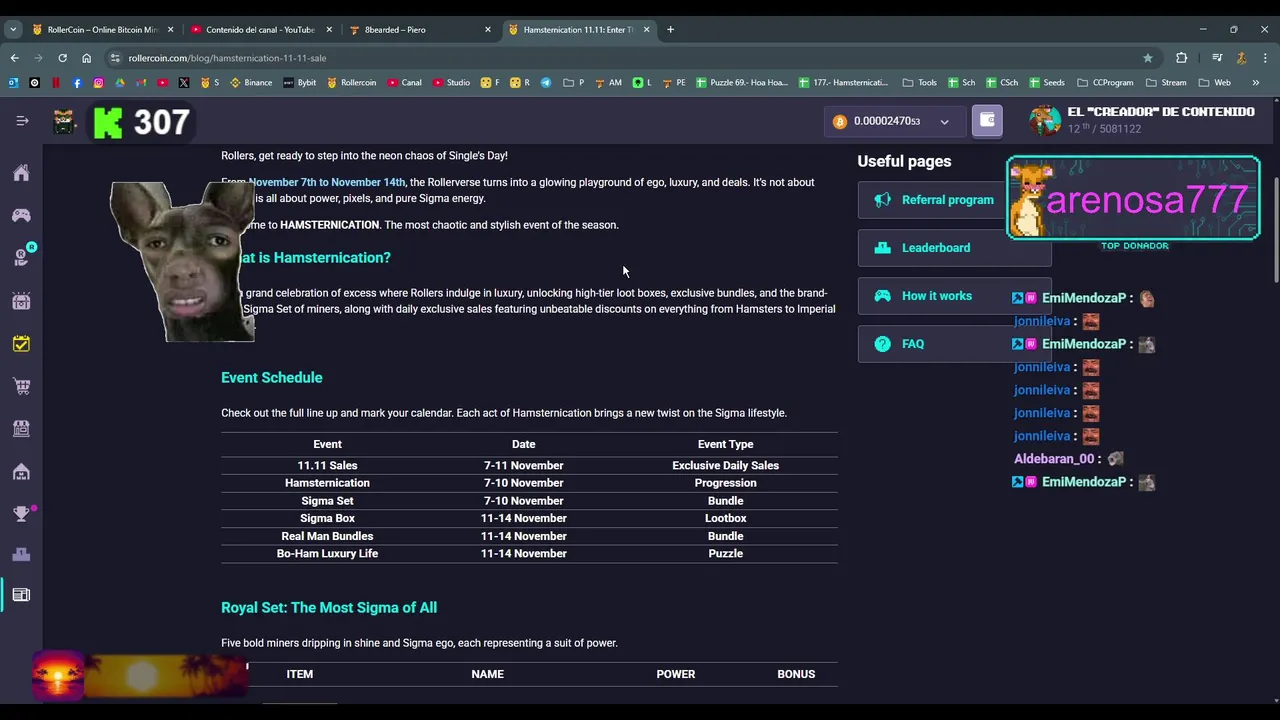Click the Aldebaran_00 chat username
Screen dimensions: 1280x720
pyautogui.click(x=1054, y=459)
